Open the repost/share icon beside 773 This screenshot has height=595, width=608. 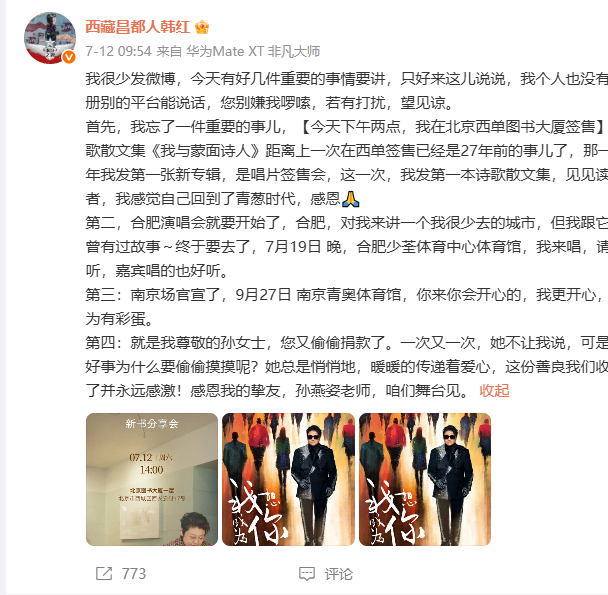104,574
